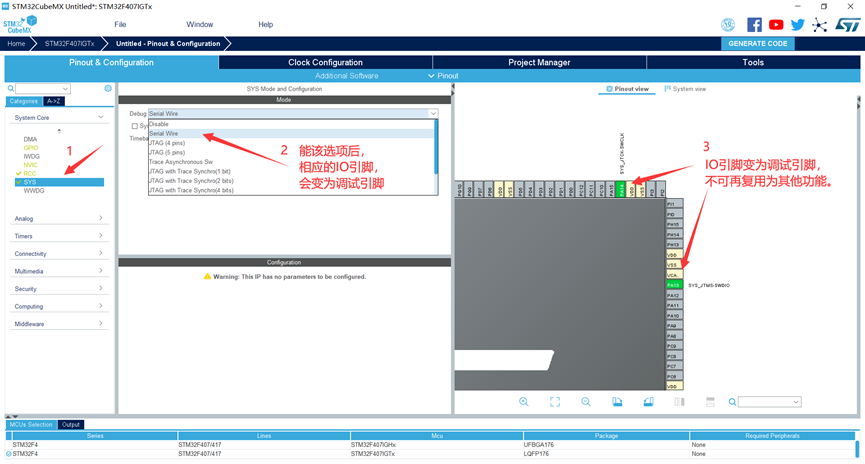
Task: Open the Facebook icon link
Action: click(755, 24)
